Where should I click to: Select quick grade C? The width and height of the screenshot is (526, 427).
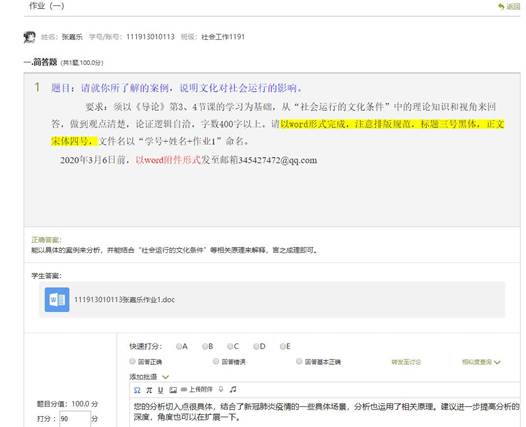[230, 346]
